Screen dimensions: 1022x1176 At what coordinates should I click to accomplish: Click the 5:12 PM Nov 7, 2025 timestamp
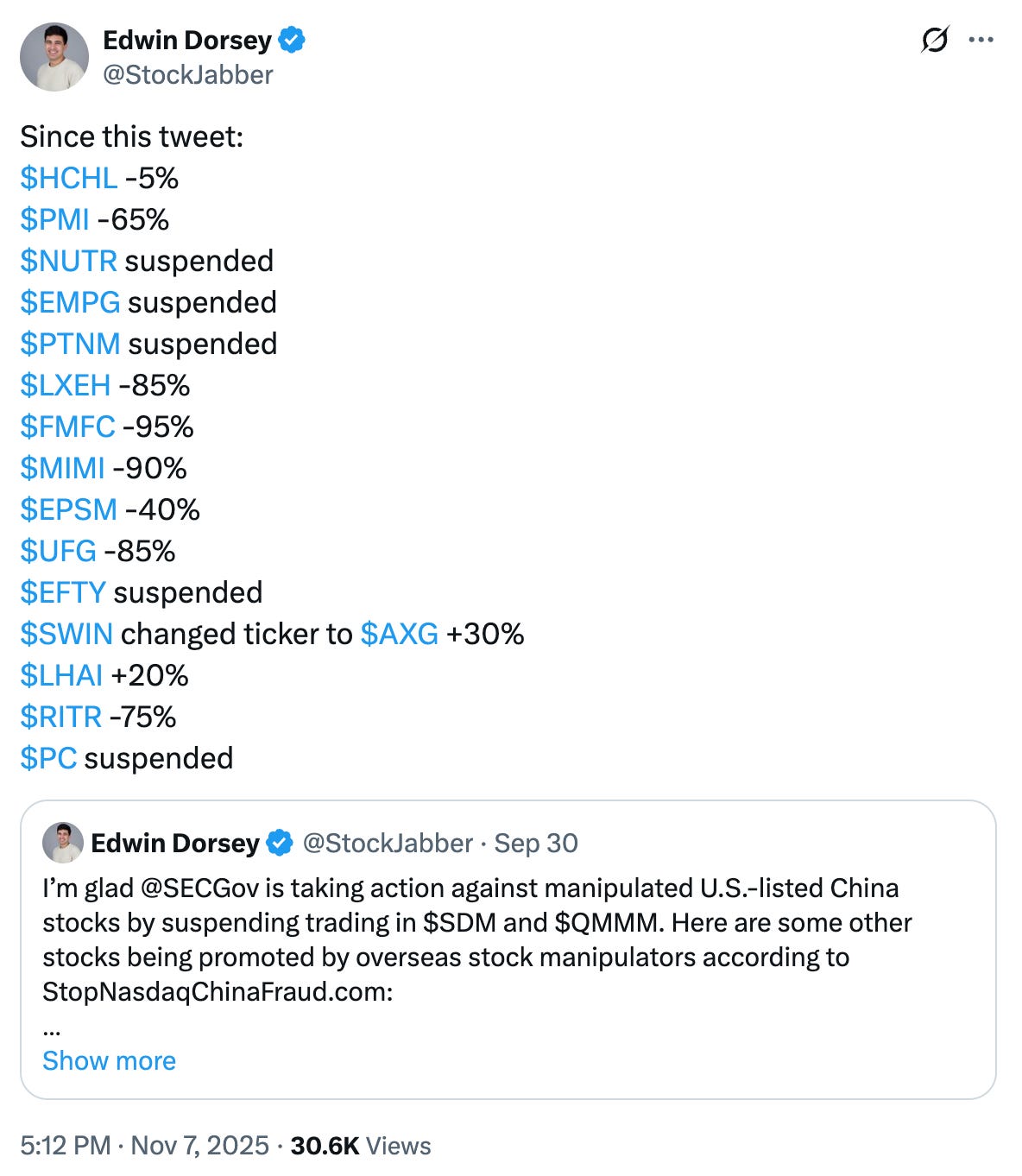pyautogui.click(x=145, y=1146)
